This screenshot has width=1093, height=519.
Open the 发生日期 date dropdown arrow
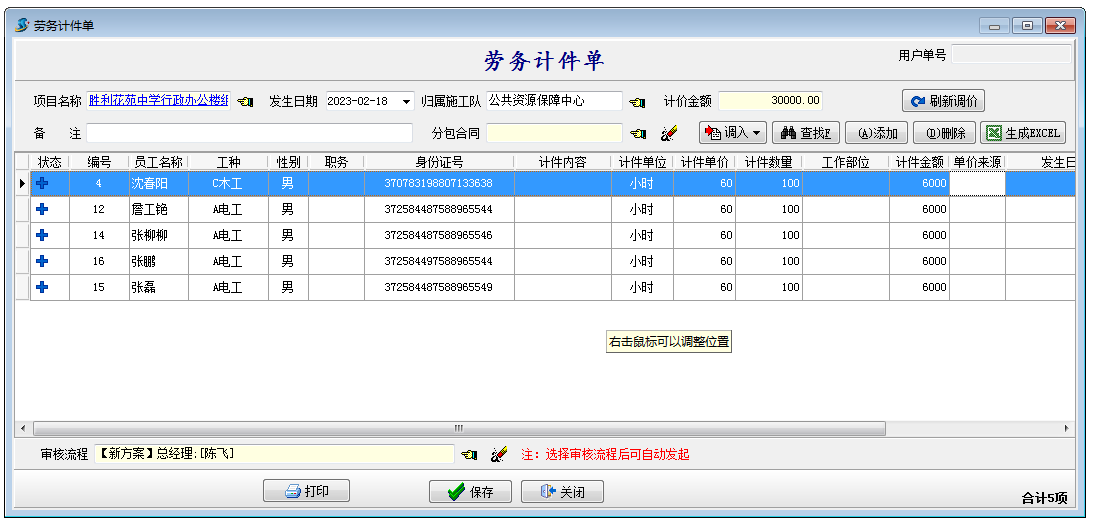coord(406,102)
